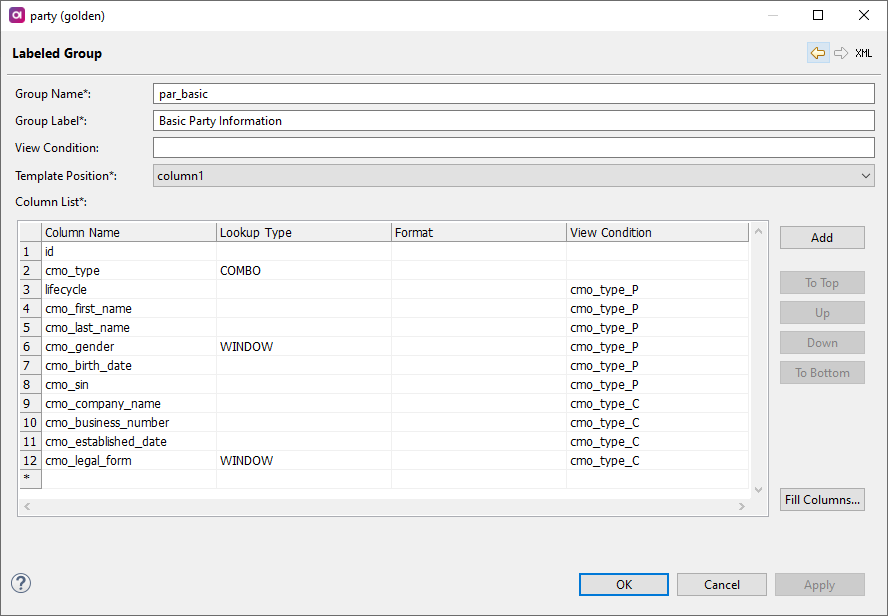888x616 pixels.
Task: Focus the empty View Condition field
Action: click(x=514, y=148)
